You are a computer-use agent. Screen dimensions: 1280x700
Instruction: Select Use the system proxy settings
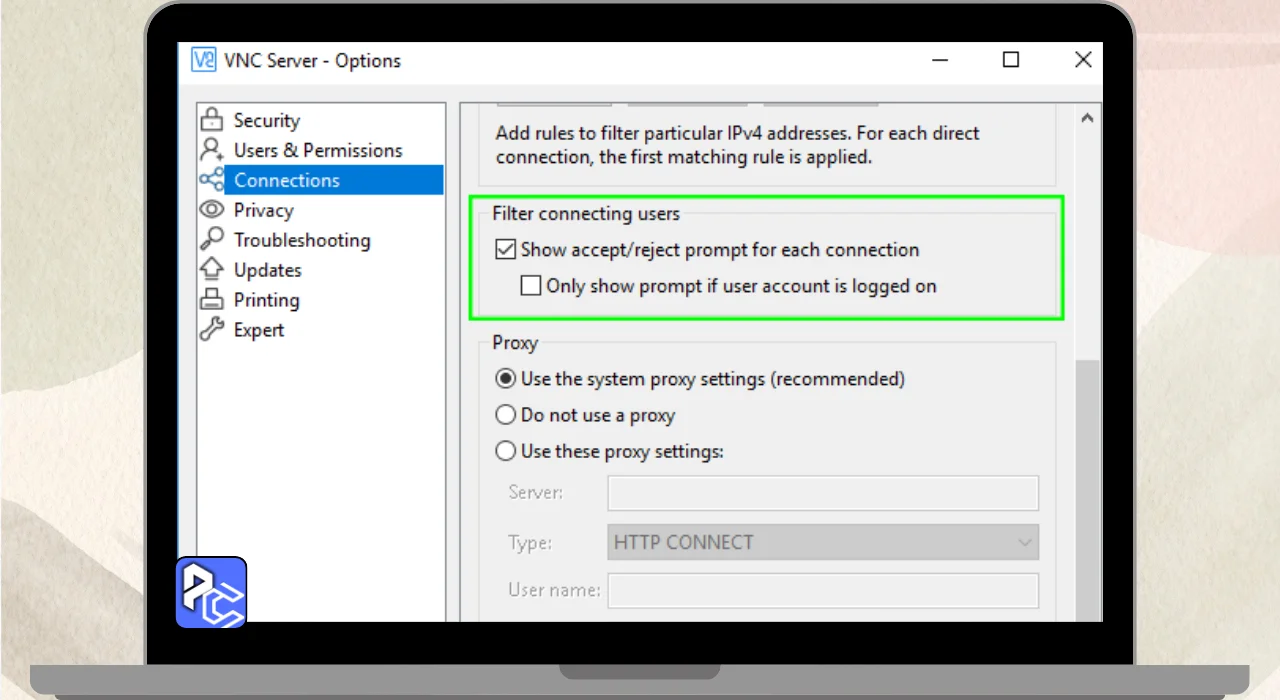click(506, 379)
